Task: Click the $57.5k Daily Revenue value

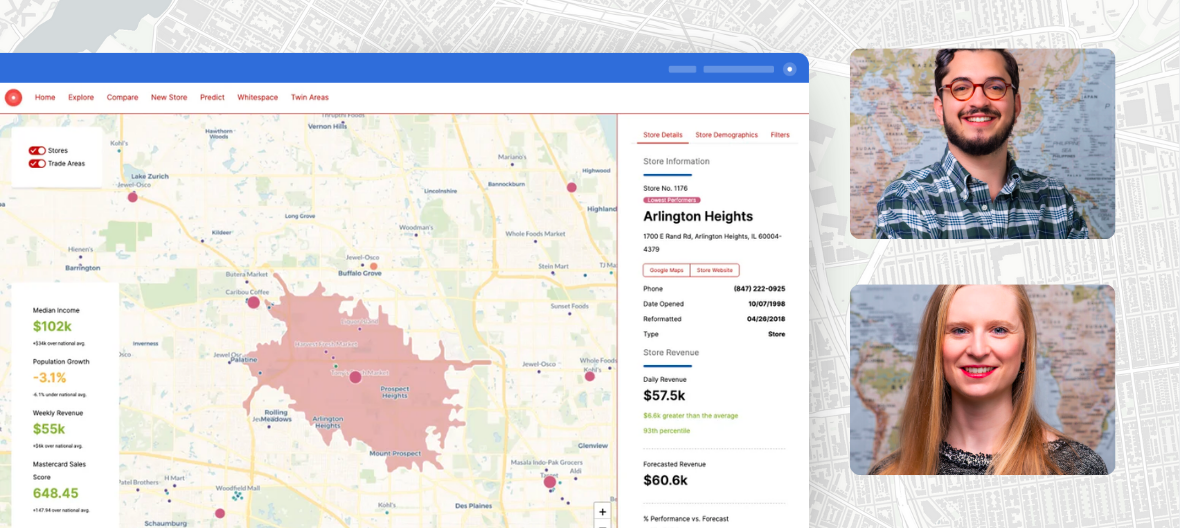Action: pyautogui.click(x=665, y=396)
